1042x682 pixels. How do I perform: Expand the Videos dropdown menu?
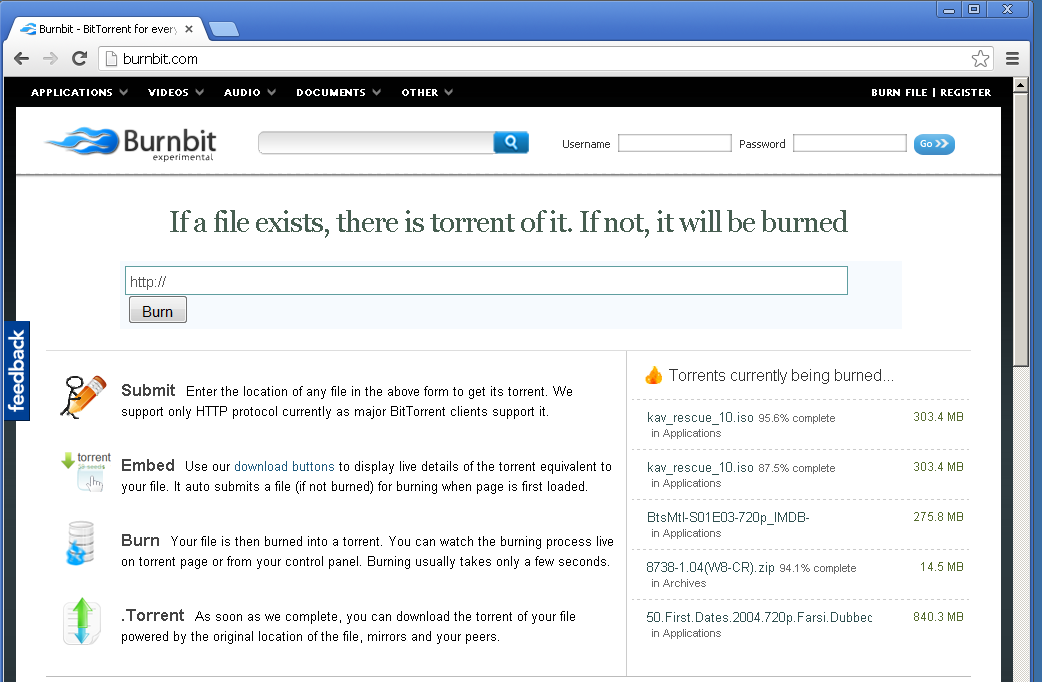[175, 92]
